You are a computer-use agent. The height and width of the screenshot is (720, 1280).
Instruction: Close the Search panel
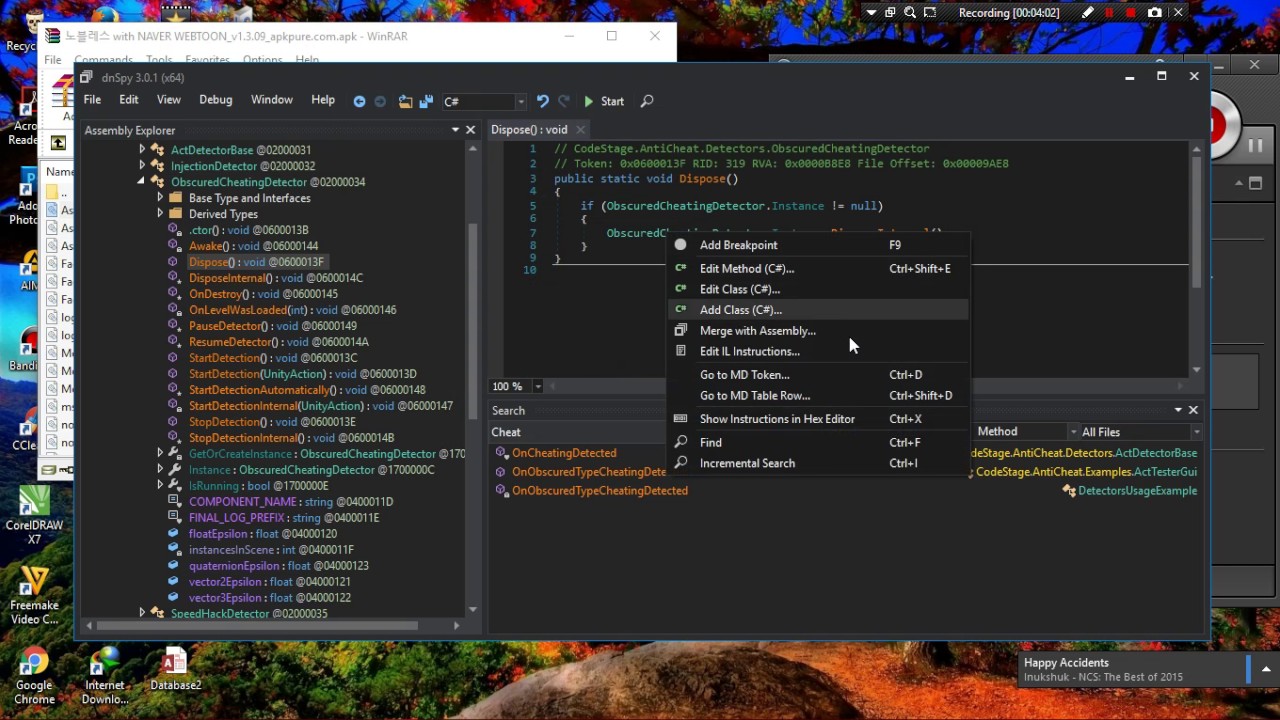[x=1193, y=410]
